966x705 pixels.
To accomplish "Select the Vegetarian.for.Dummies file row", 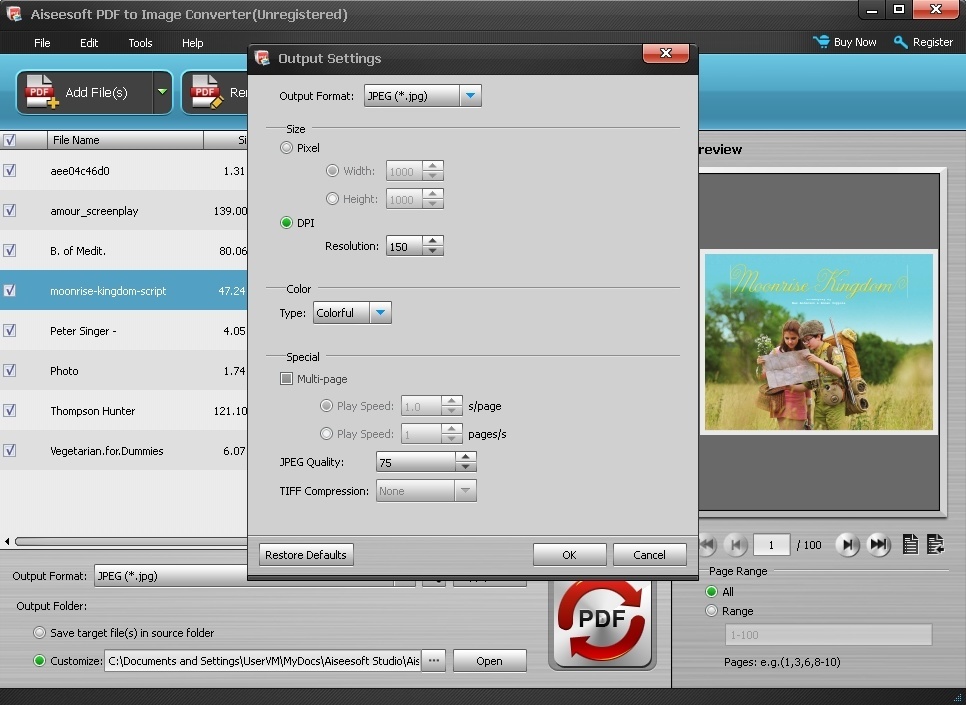I will pos(123,450).
